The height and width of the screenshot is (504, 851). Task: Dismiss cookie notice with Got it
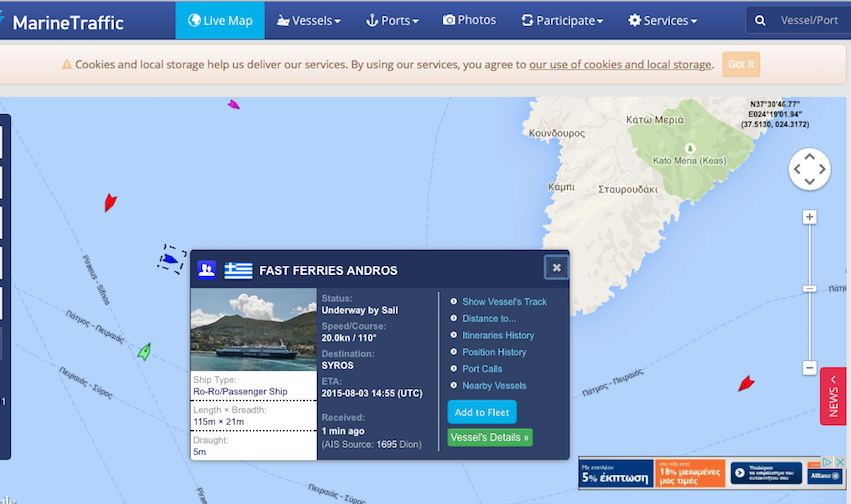(x=741, y=64)
